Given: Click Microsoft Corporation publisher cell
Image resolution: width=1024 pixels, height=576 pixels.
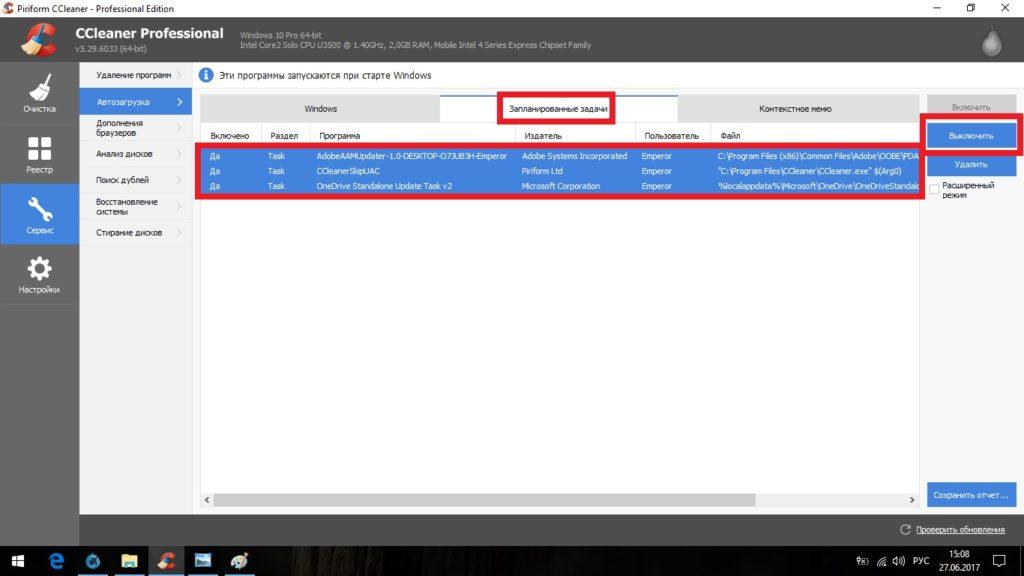Looking at the screenshot, I should coord(560,186).
